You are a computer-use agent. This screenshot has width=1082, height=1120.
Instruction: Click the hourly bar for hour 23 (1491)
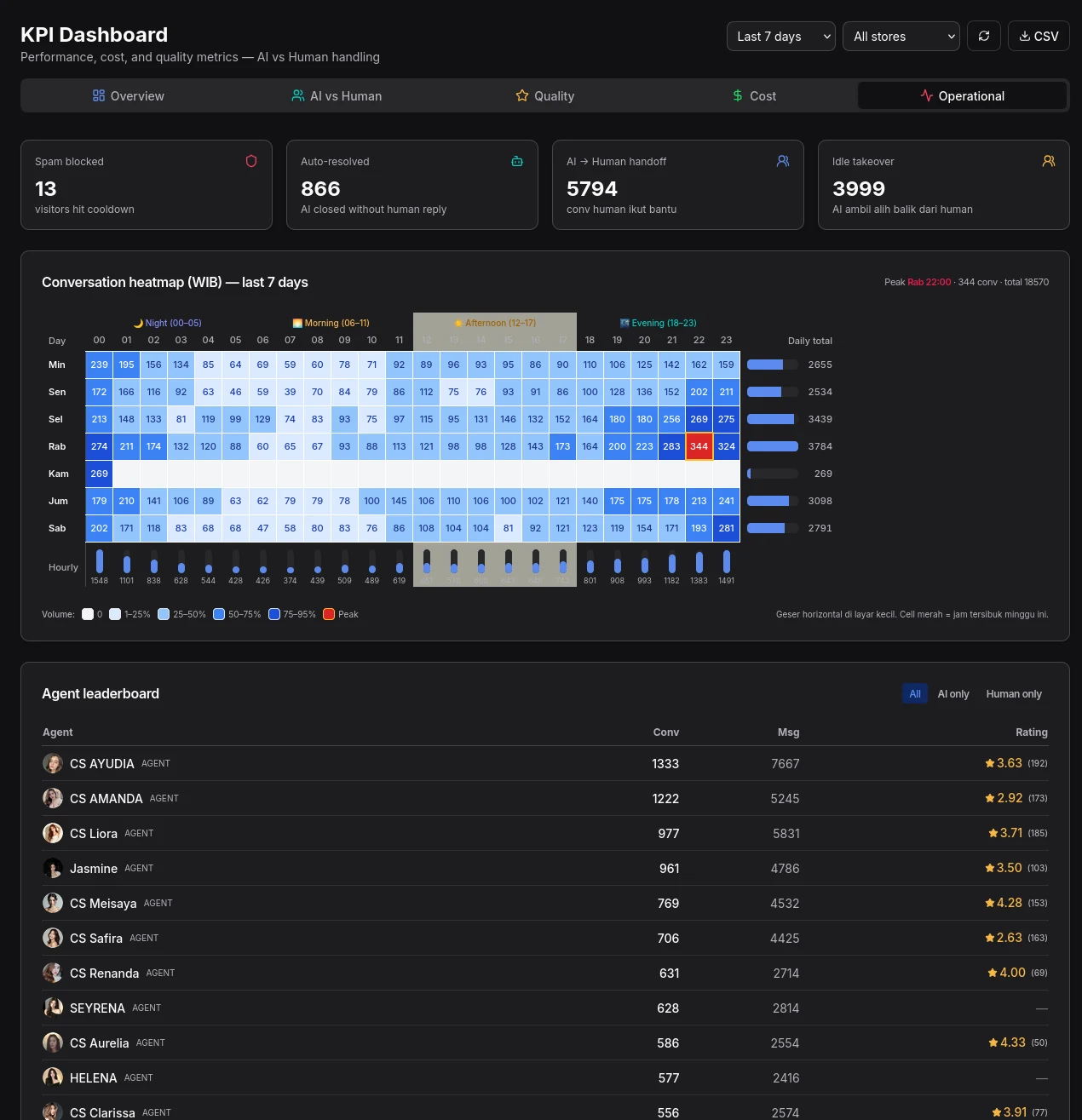click(727, 560)
